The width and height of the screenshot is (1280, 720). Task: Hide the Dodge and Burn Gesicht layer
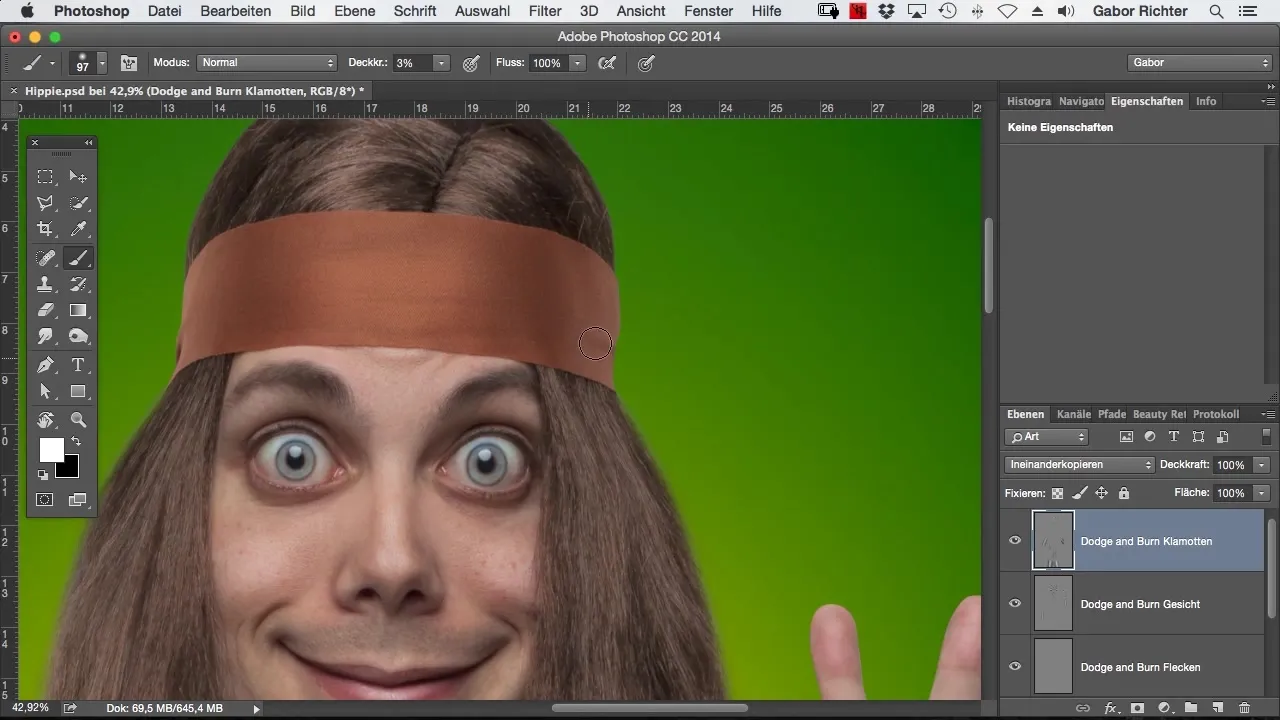coord(1015,604)
